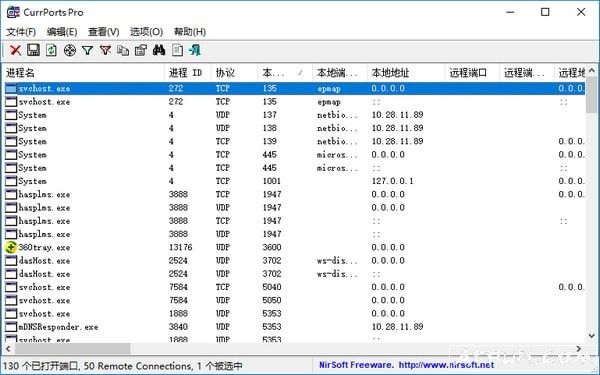Click the icon beside mDNSResponder.exe

11,327
